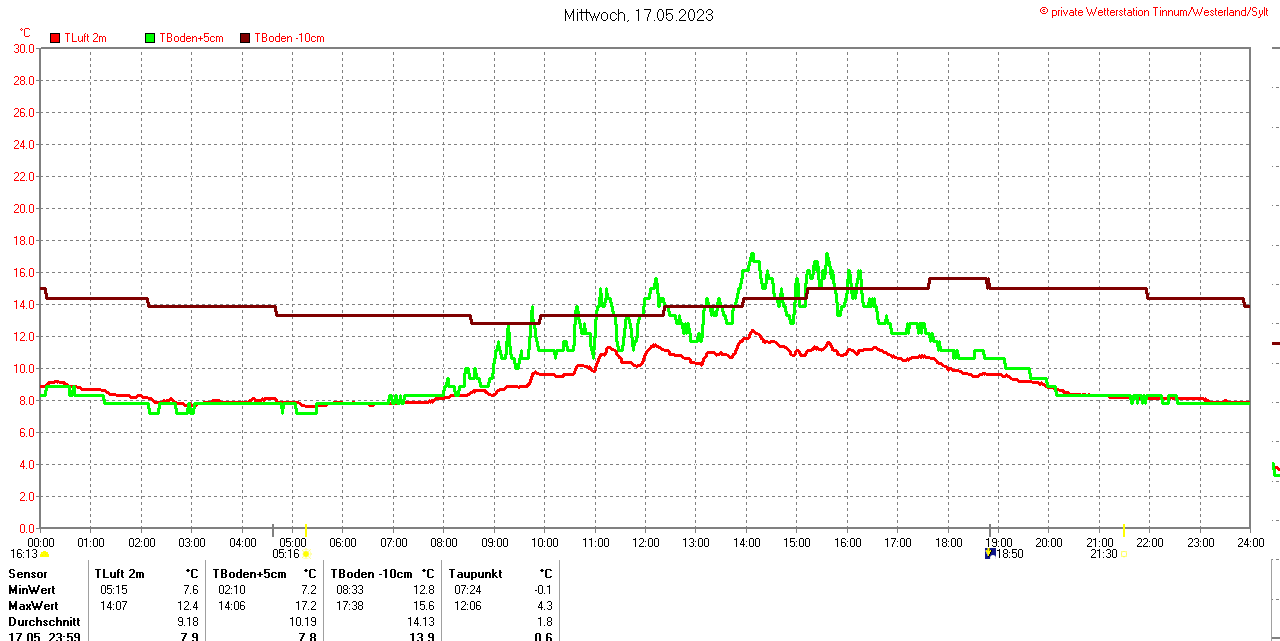Click the MaxWert row label

coord(33,606)
